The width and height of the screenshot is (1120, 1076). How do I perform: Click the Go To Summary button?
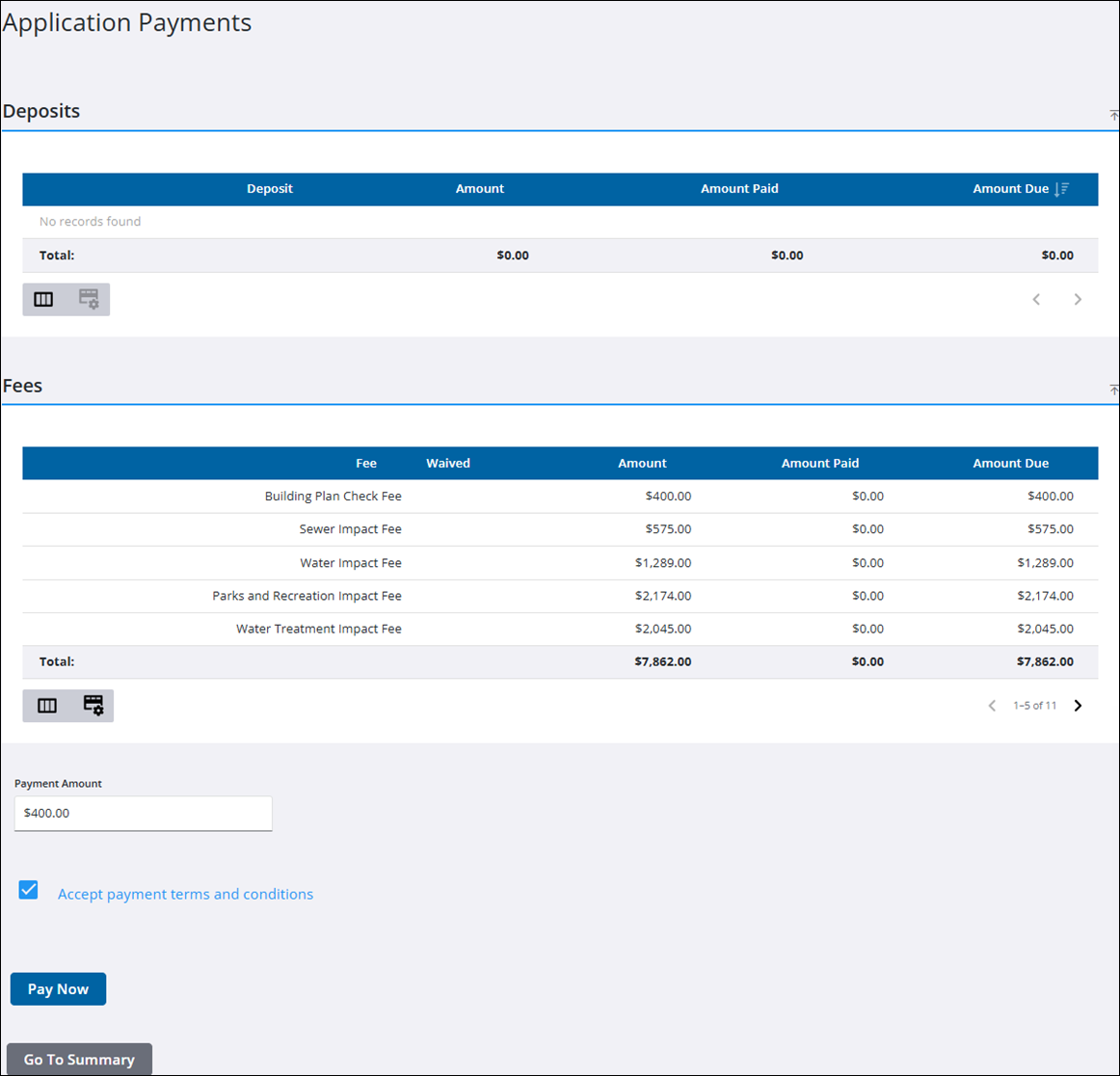79,1059
